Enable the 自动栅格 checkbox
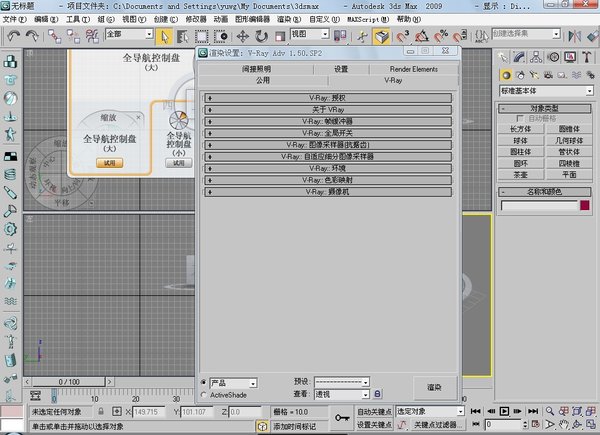 coord(519,118)
